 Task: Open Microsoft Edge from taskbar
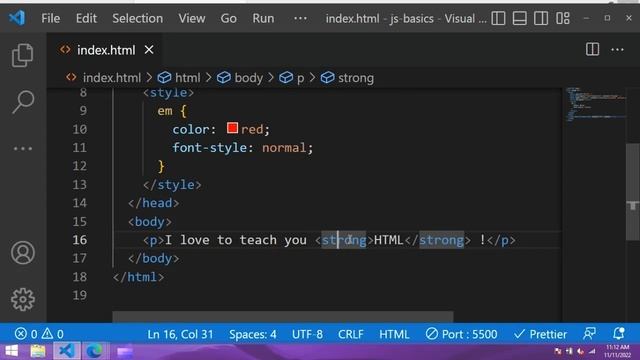tap(94, 351)
